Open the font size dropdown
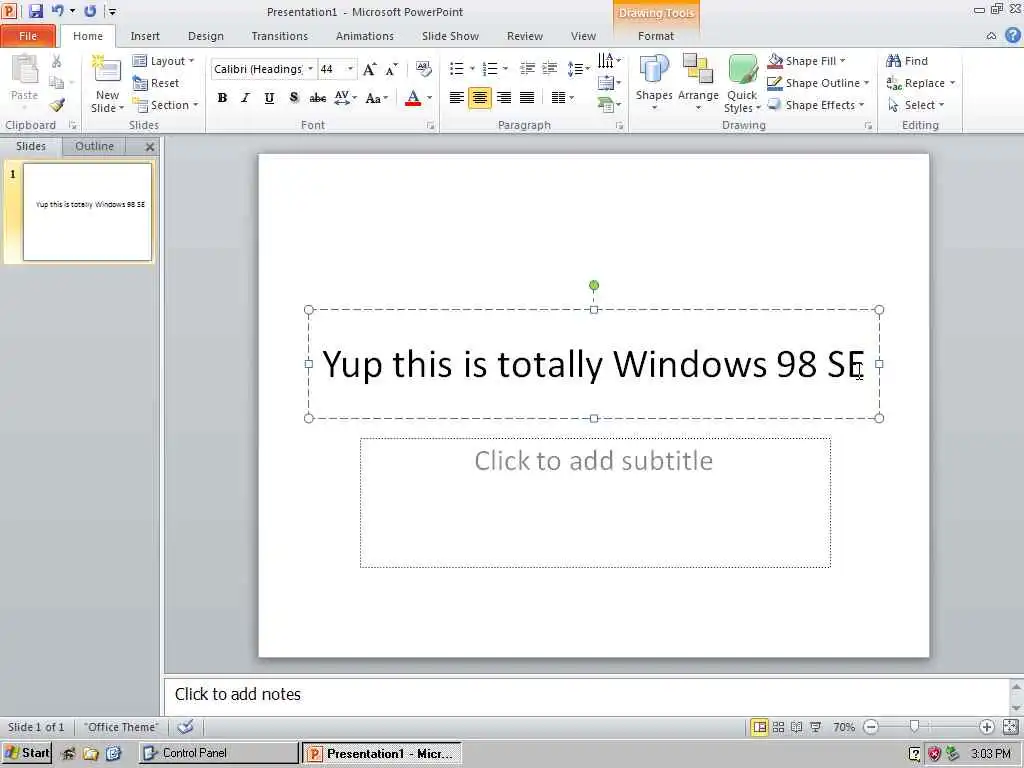 click(350, 69)
